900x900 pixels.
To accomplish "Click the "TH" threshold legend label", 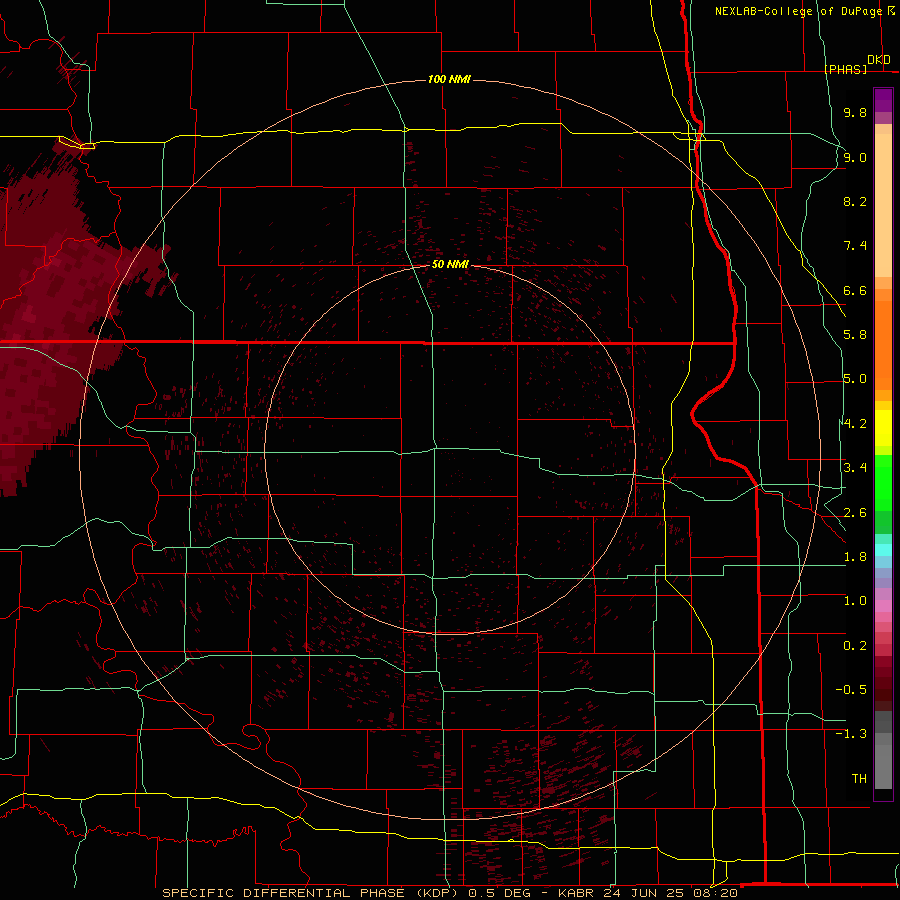I will (859, 779).
